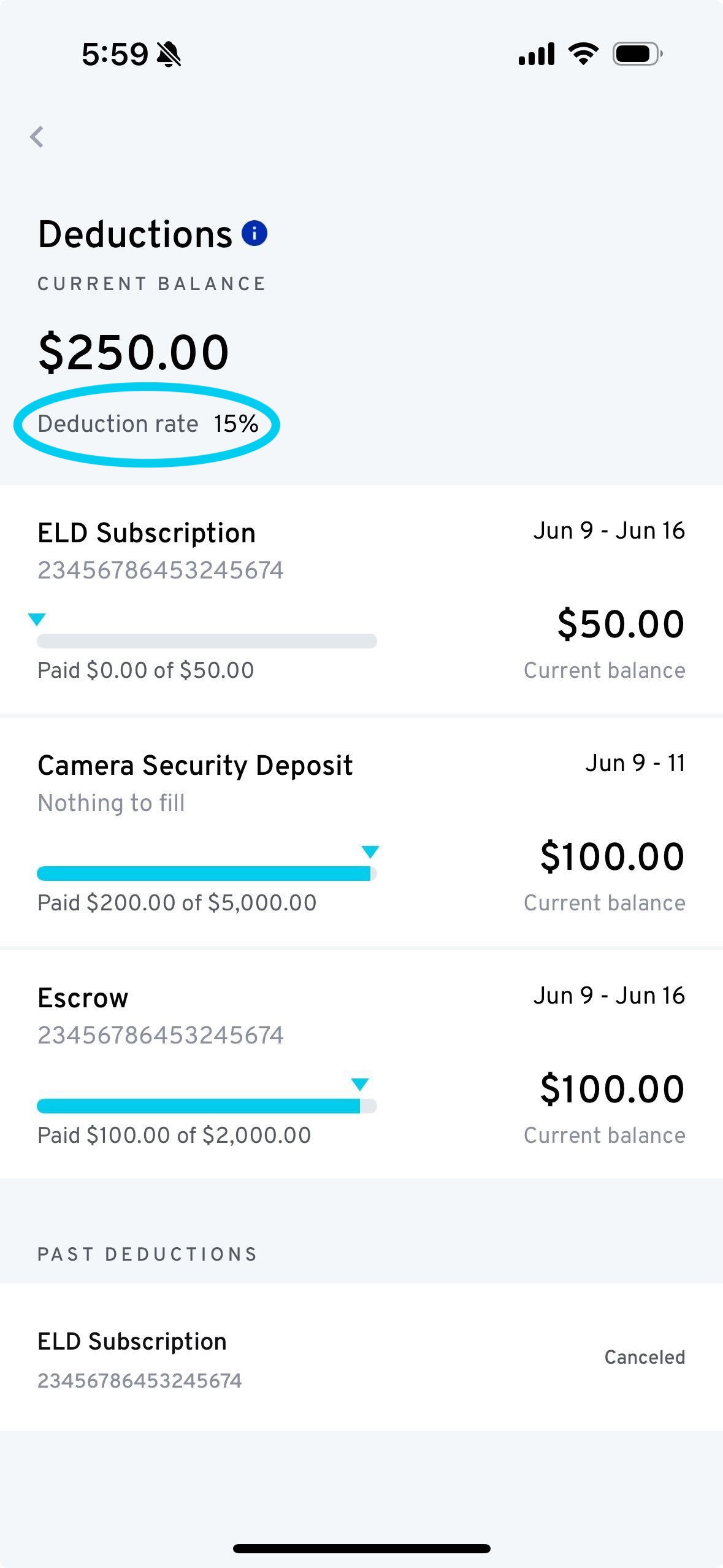Tap the muted bell status icon
Viewport: 723px width, 1568px height.
[169, 55]
